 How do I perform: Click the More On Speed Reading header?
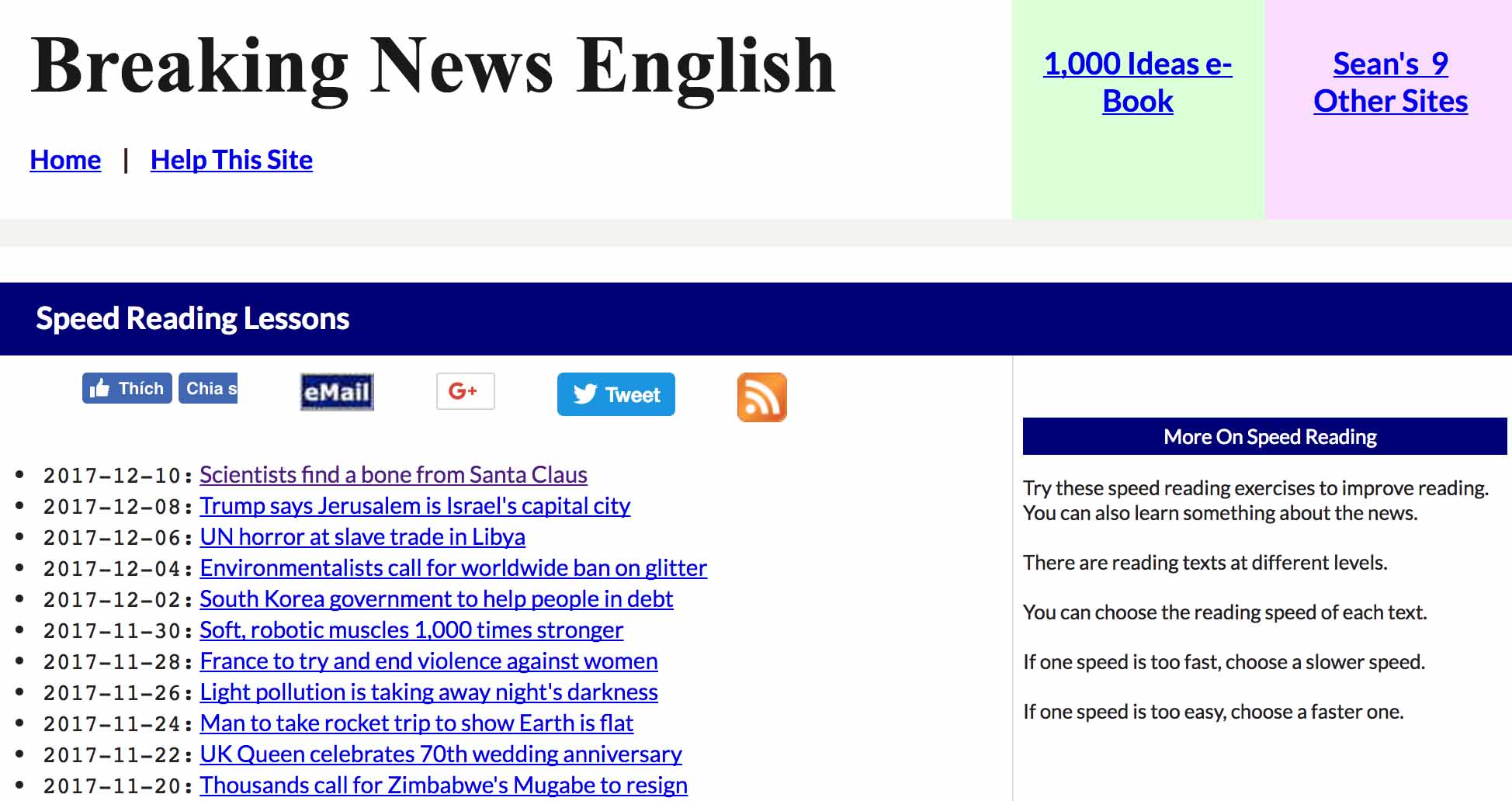click(x=1265, y=436)
